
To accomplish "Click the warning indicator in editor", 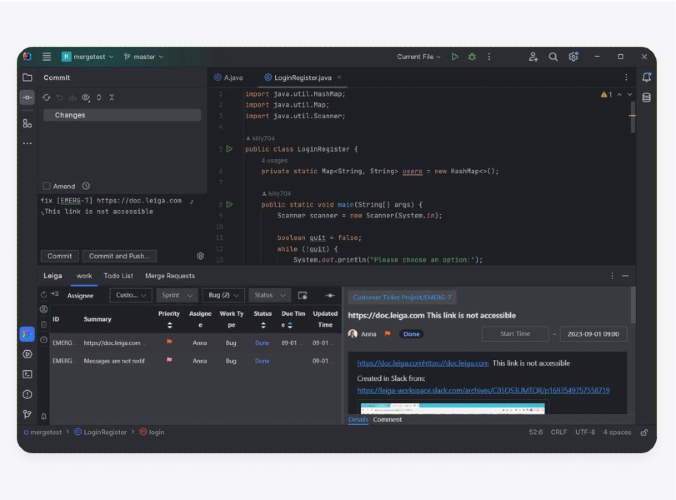I will click(606, 94).
